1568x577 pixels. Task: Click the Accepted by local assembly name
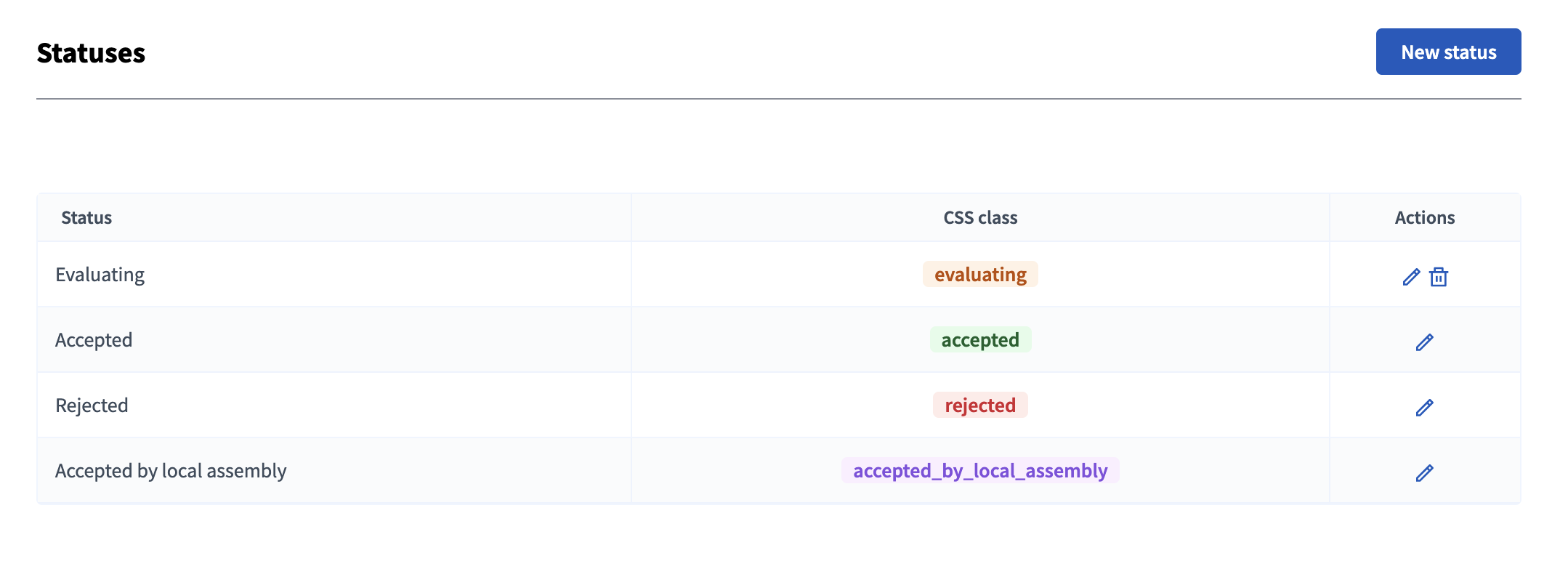click(x=171, y=471)
